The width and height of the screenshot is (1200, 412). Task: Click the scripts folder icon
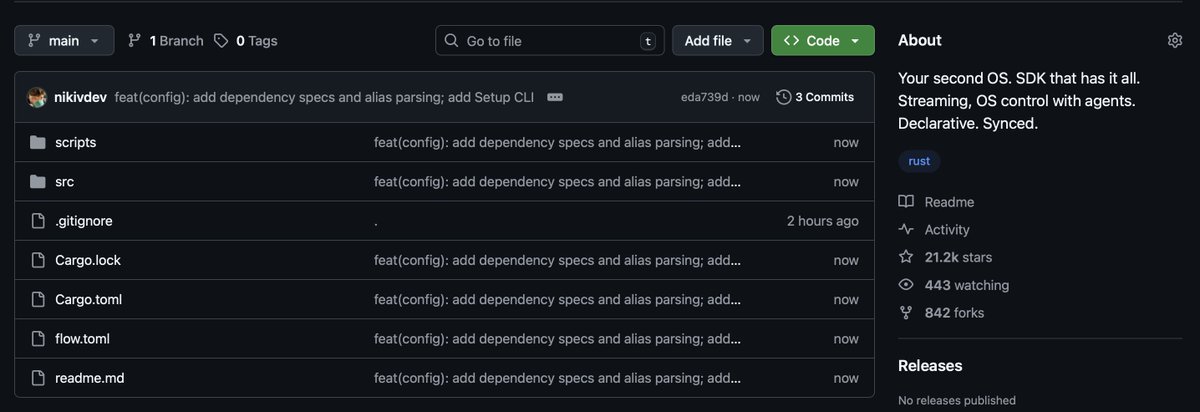click(38, 142)
